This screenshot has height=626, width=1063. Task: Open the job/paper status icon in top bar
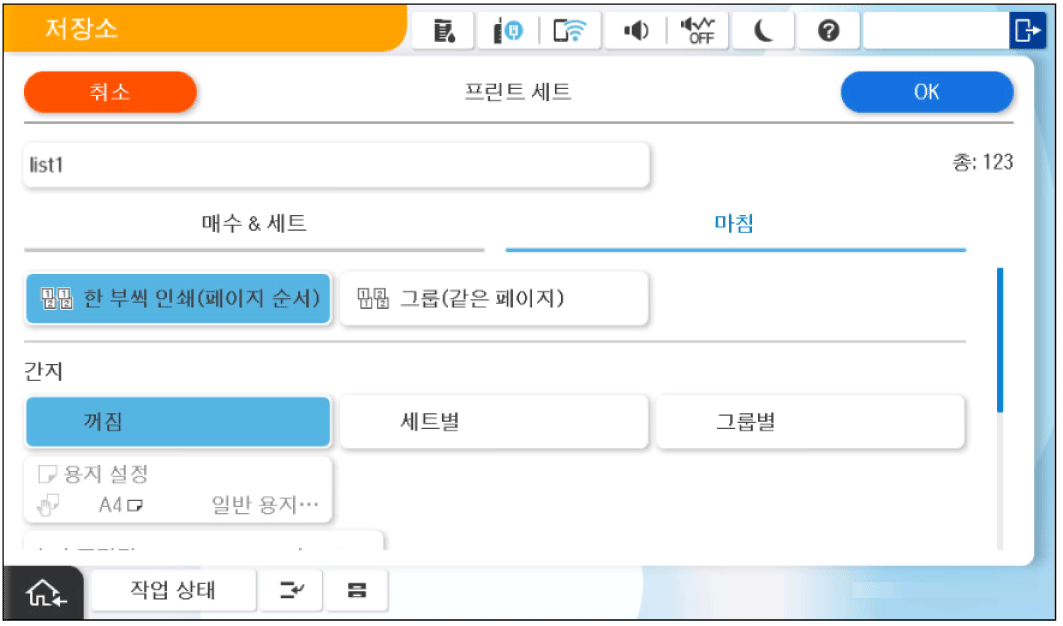pyautogui.click(x=443, y=32)
